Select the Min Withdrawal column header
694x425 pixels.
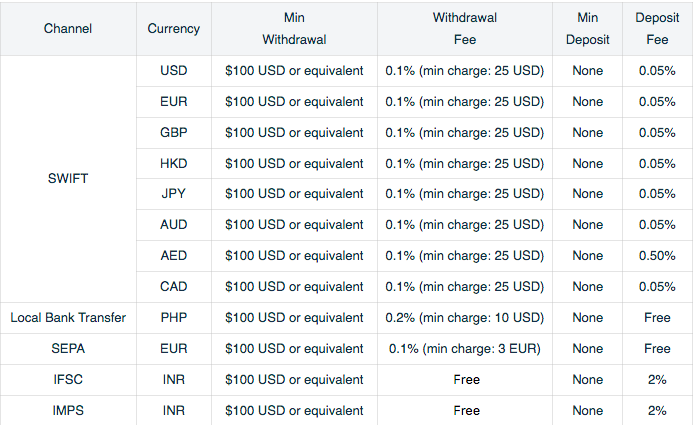coord(294,29)
